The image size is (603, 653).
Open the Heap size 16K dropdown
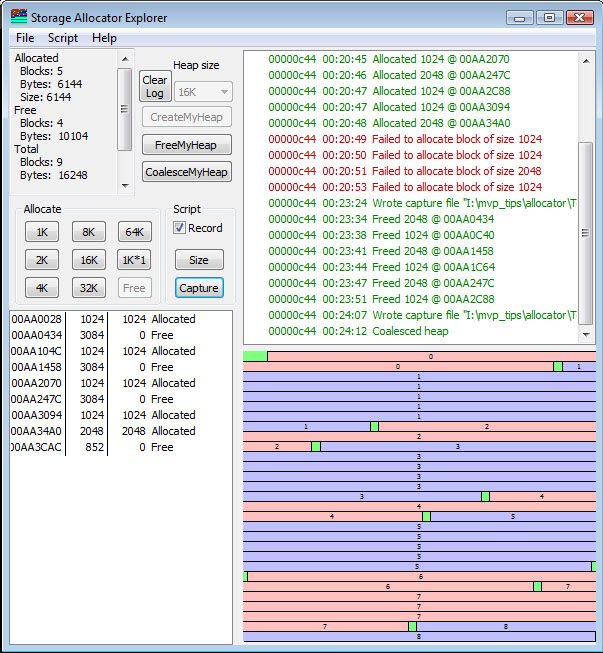[x=203, y=92]
